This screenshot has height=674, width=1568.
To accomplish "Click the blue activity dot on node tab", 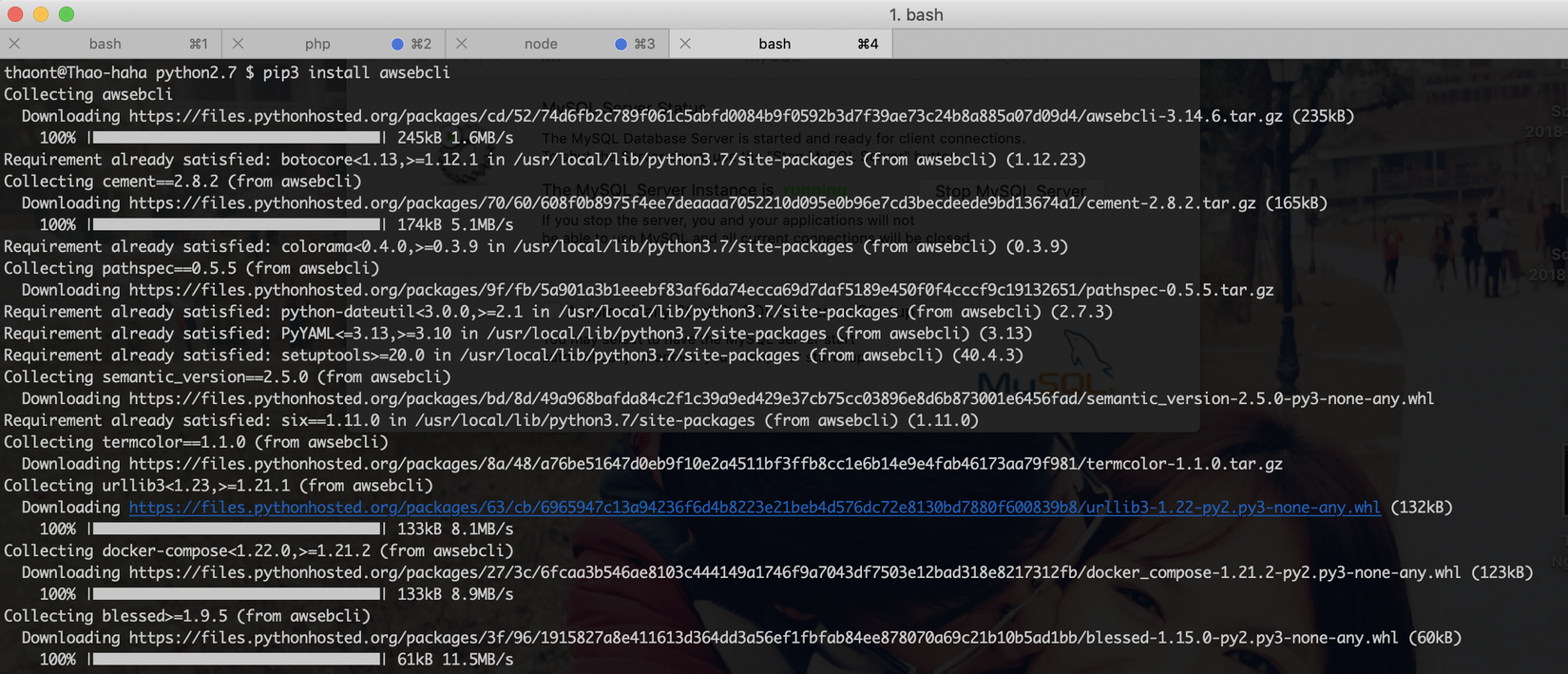I will 621,44.
